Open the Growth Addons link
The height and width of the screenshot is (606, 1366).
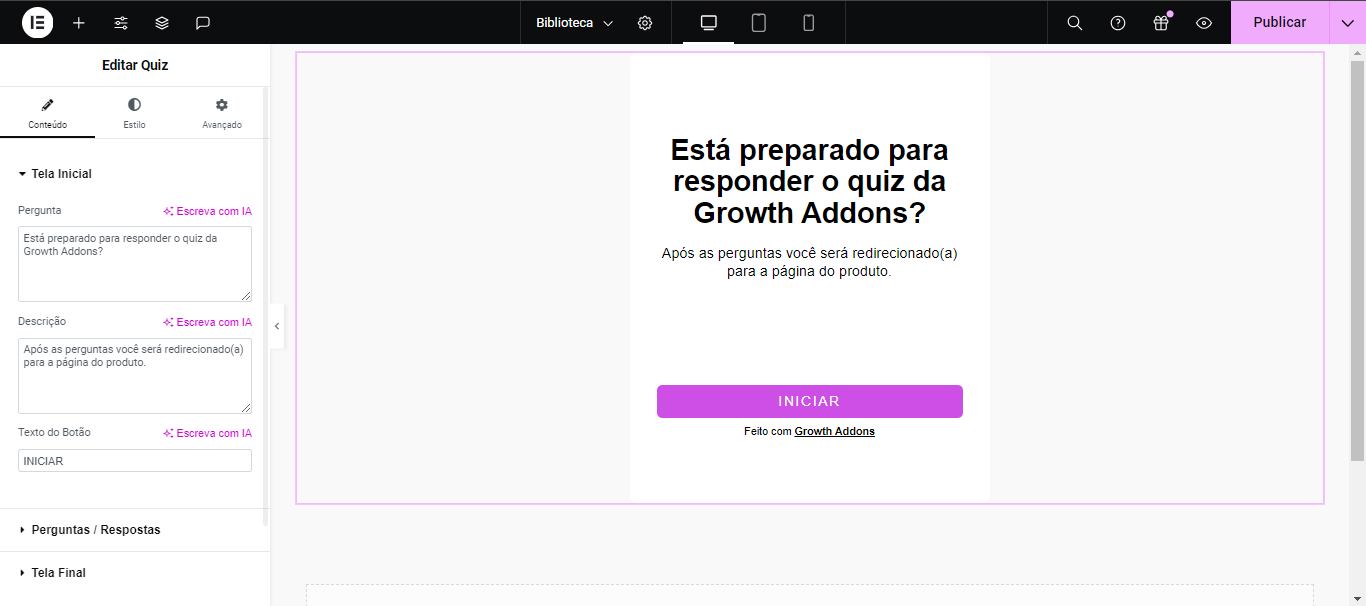tap(835, 432)
